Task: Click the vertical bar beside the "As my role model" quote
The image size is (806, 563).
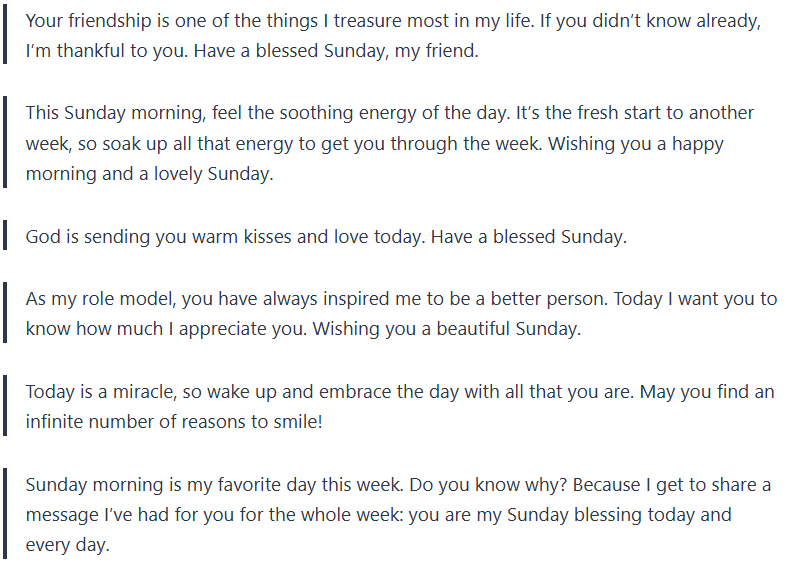Action: [x=5, y=314]
